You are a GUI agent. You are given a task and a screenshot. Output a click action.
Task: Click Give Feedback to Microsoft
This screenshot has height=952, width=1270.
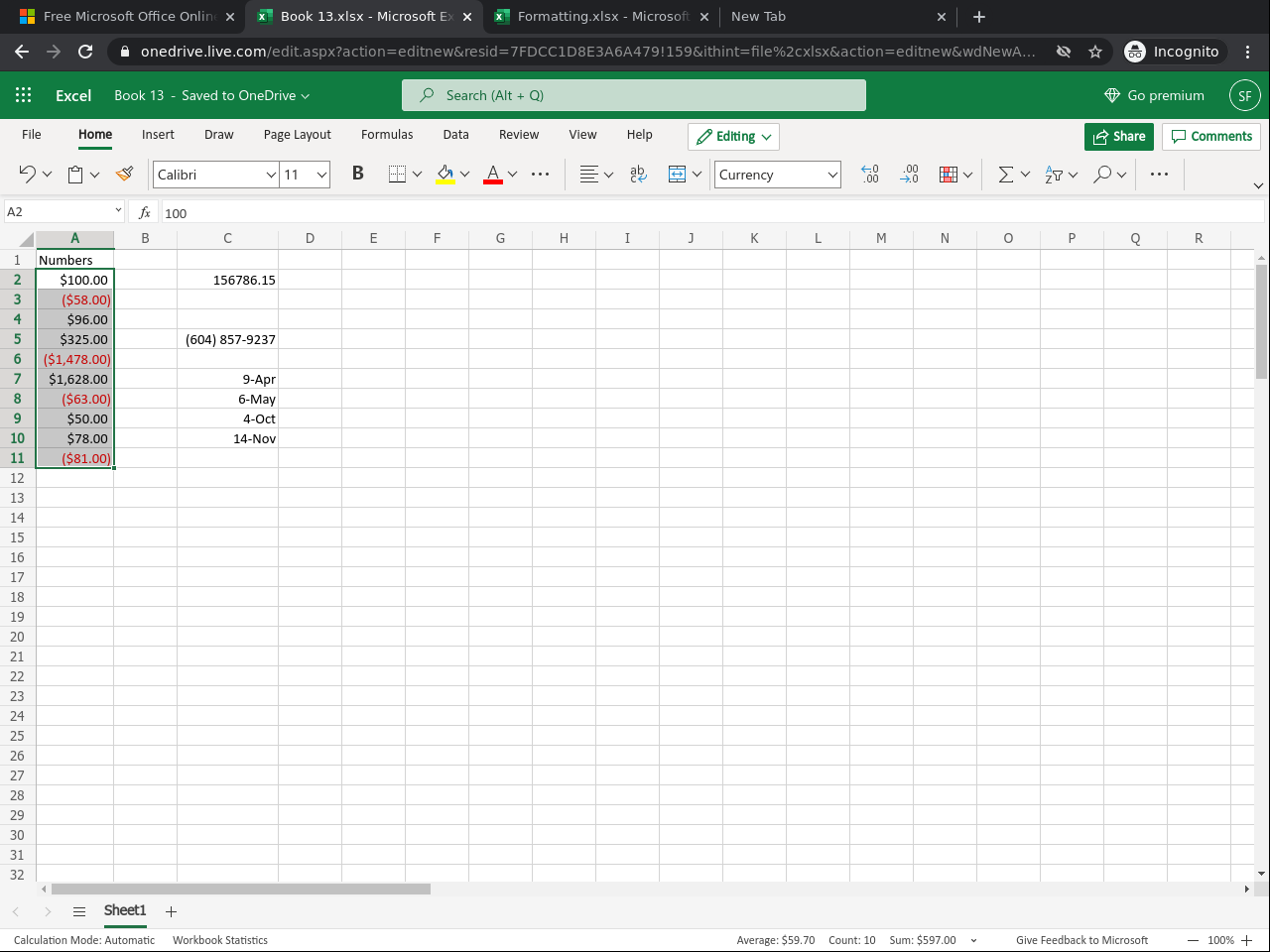click(1081, 940)
